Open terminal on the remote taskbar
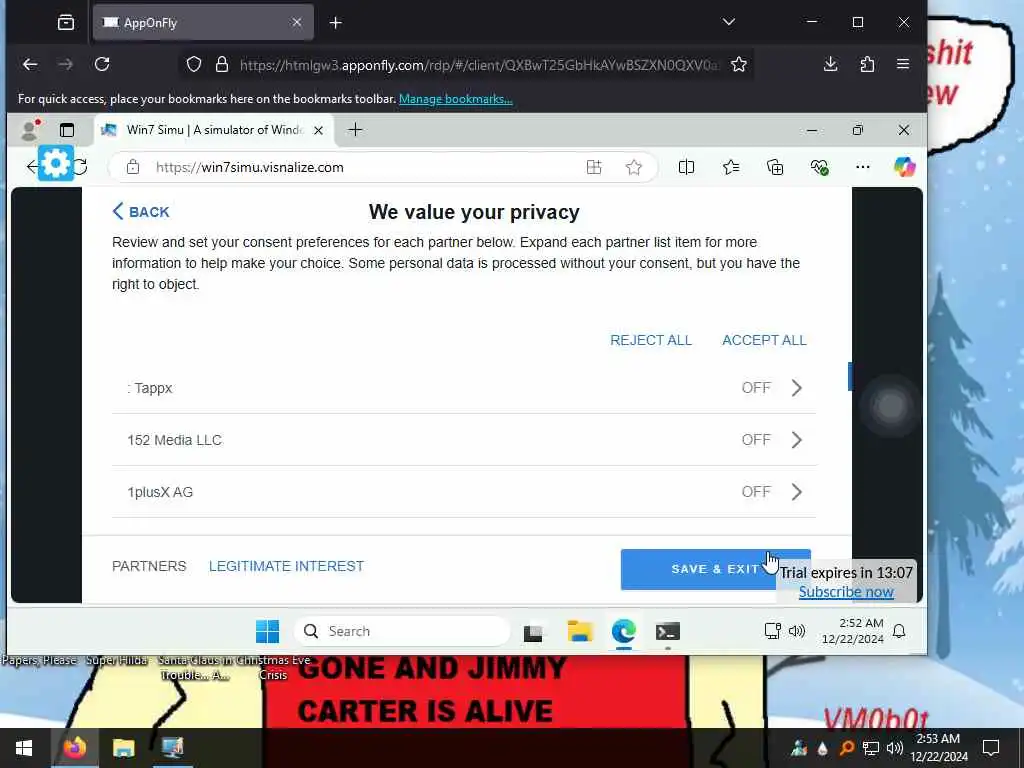Screen dimensions: 1024x768 click(667, 632)
